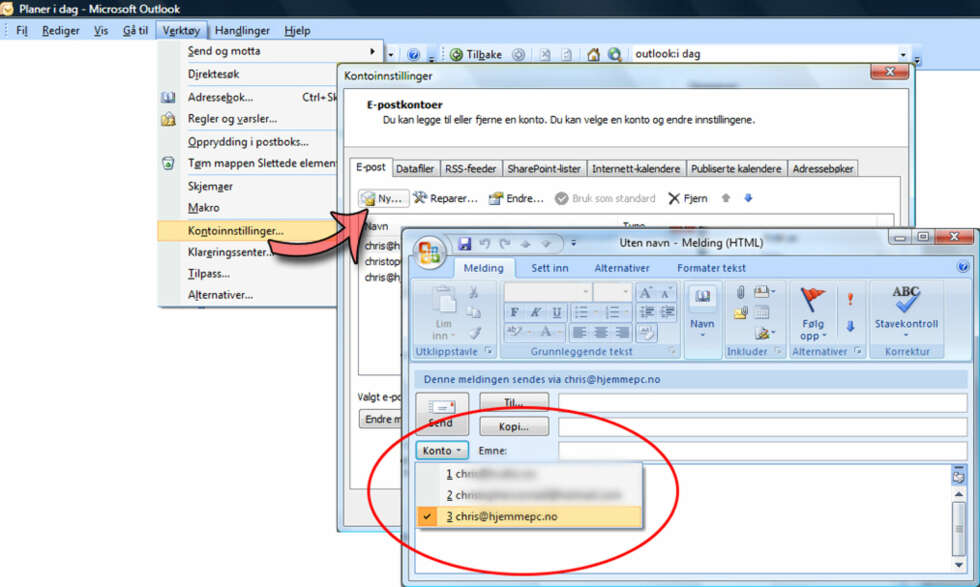Viewport: 980px width, 587px height.
Task: Click Fjern to remove account
Action: [688, 198]
